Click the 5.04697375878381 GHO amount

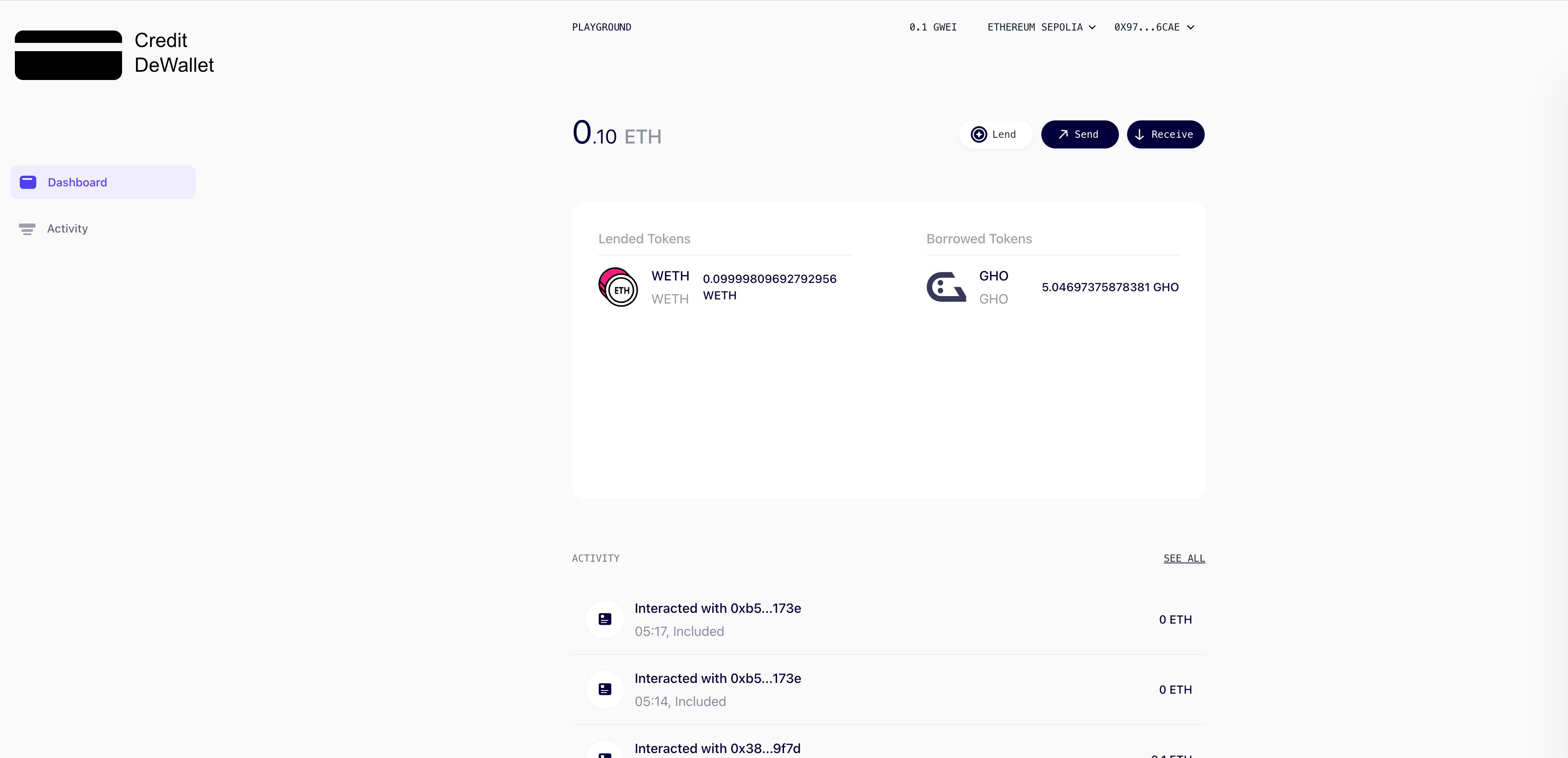pos(1110,287)
